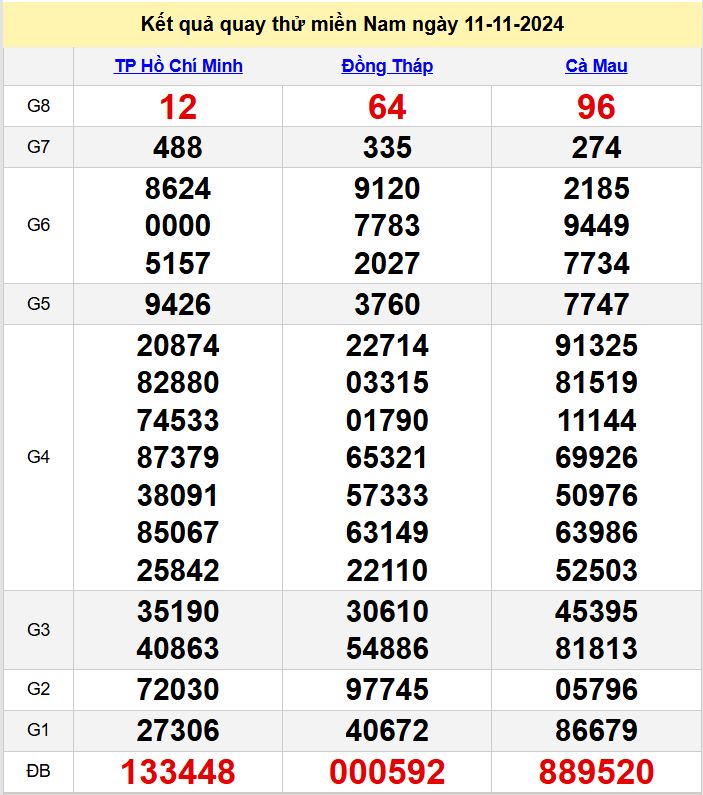Screen dimensions: 703x795
Task: Select the ĐB row label
Action: (39, 771)
